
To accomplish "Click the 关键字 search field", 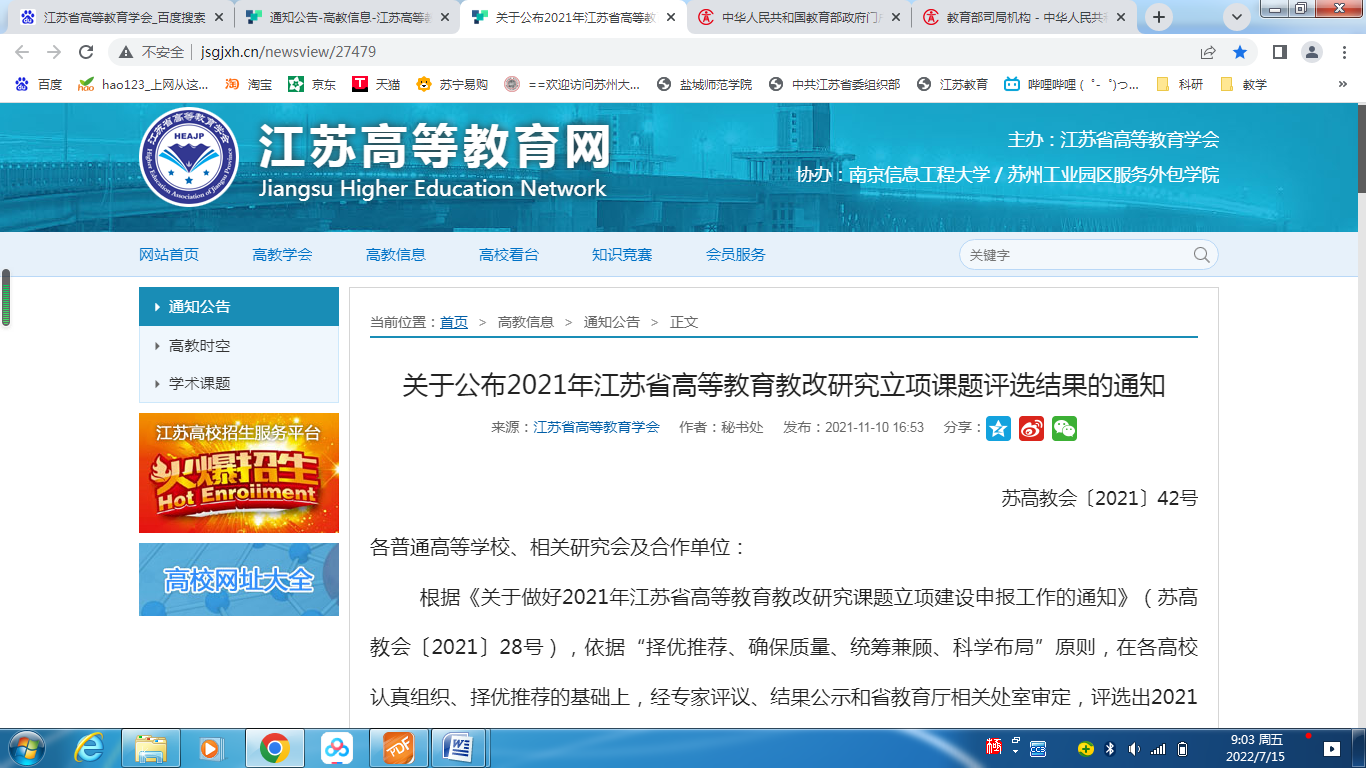I will click(x=1075, y=255).
